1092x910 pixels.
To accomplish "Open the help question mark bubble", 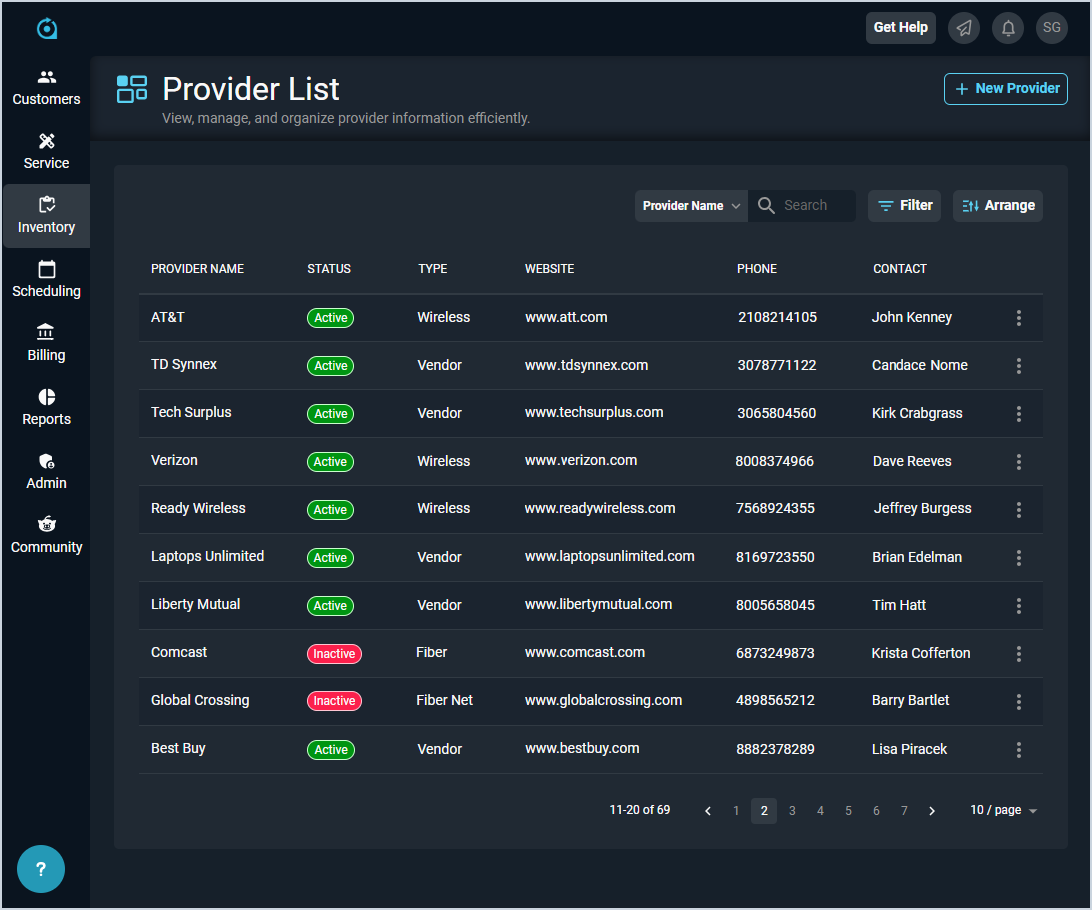I will [41, 869].
